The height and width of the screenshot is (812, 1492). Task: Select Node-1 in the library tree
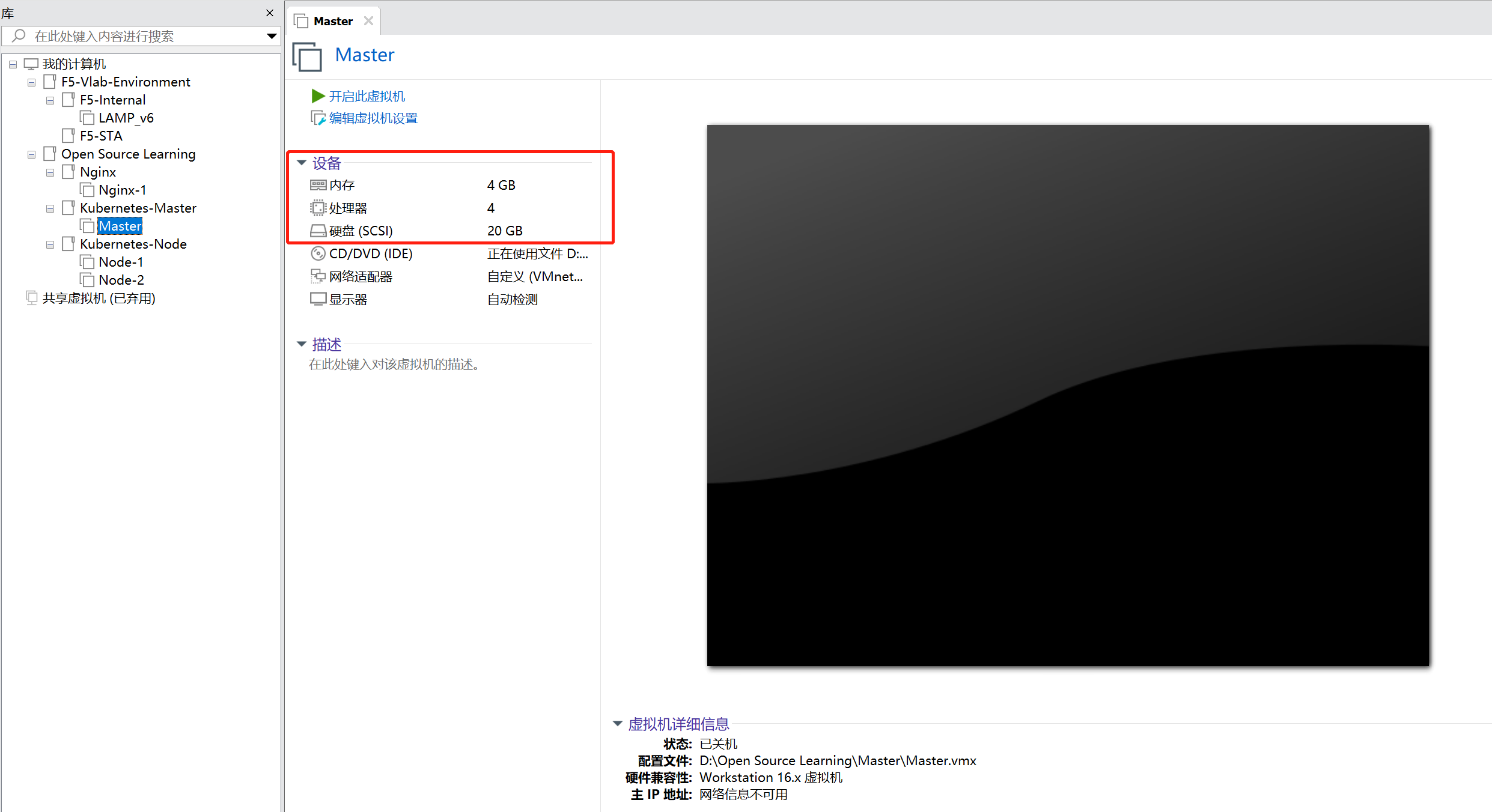click(x=121, y=262)
